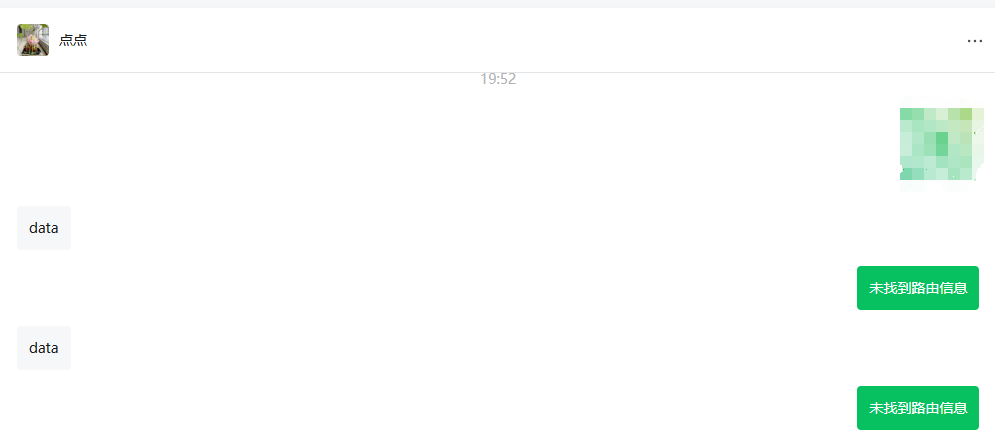Click the 19:52 timestamp label
Viewport: 995px width, 434px height.
click(498, 79)
